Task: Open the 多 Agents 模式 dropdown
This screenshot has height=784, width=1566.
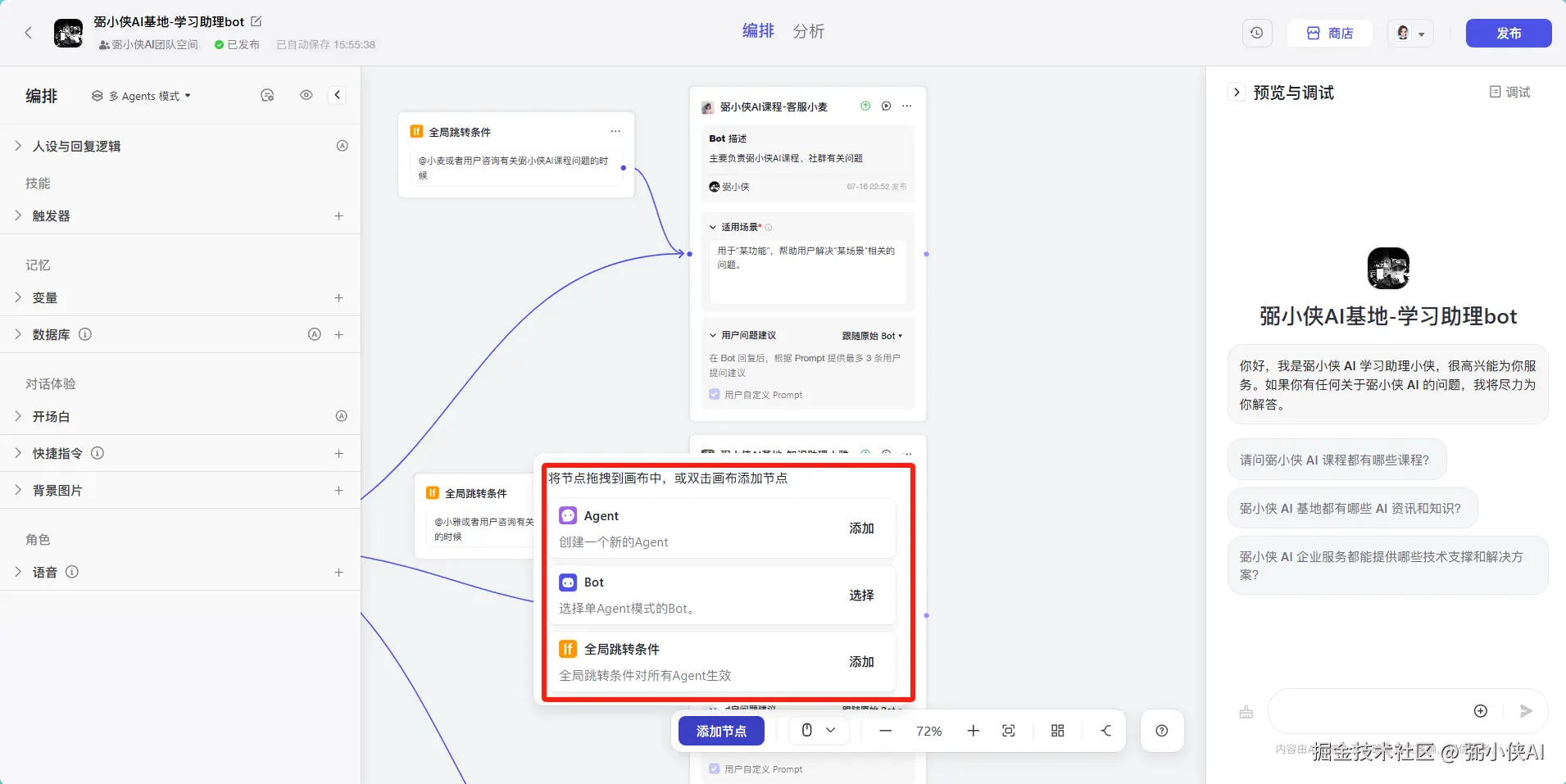Action: (x=141, y=96)
